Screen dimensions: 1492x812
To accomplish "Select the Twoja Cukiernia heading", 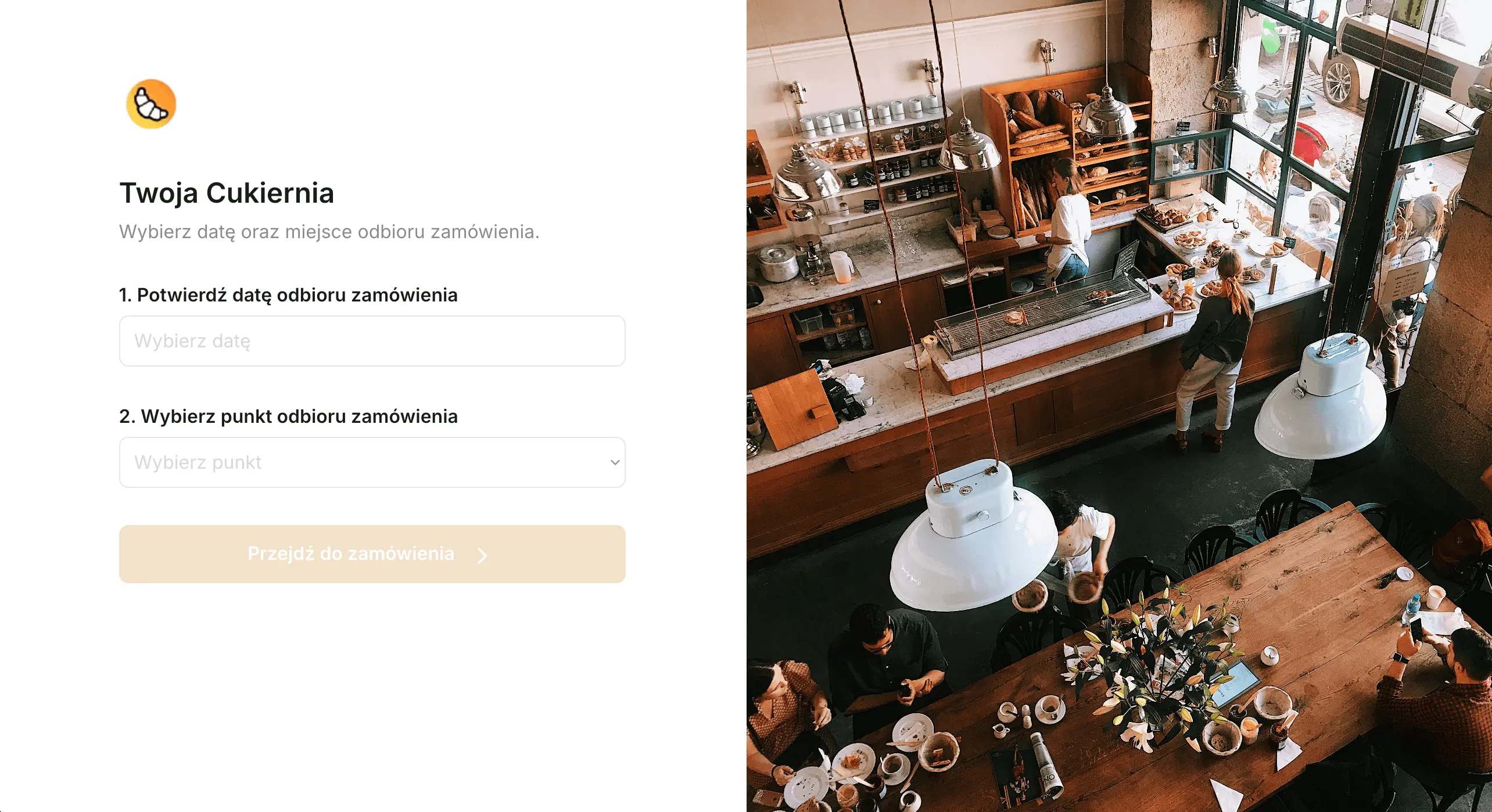I will (227, 193).
